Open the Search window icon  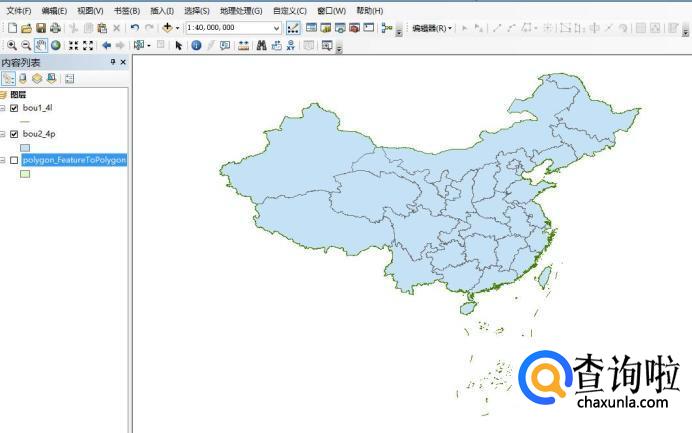(x=340, y=28)
